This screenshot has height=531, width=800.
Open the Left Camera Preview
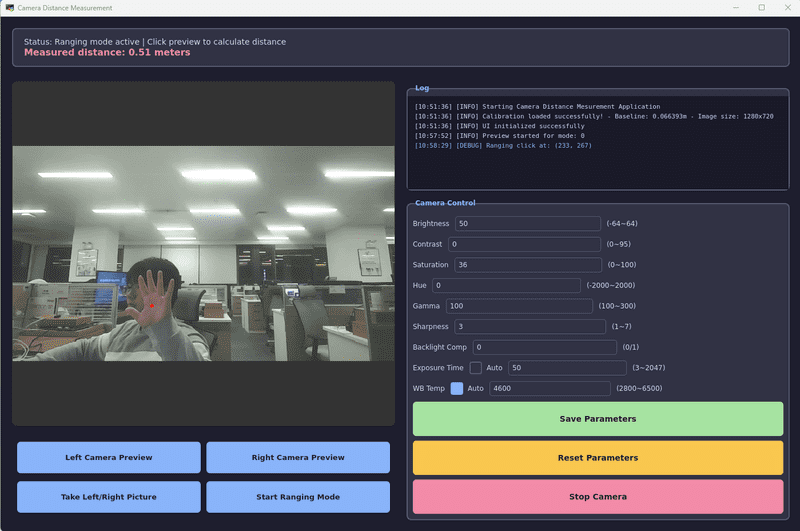click(109, 458)
